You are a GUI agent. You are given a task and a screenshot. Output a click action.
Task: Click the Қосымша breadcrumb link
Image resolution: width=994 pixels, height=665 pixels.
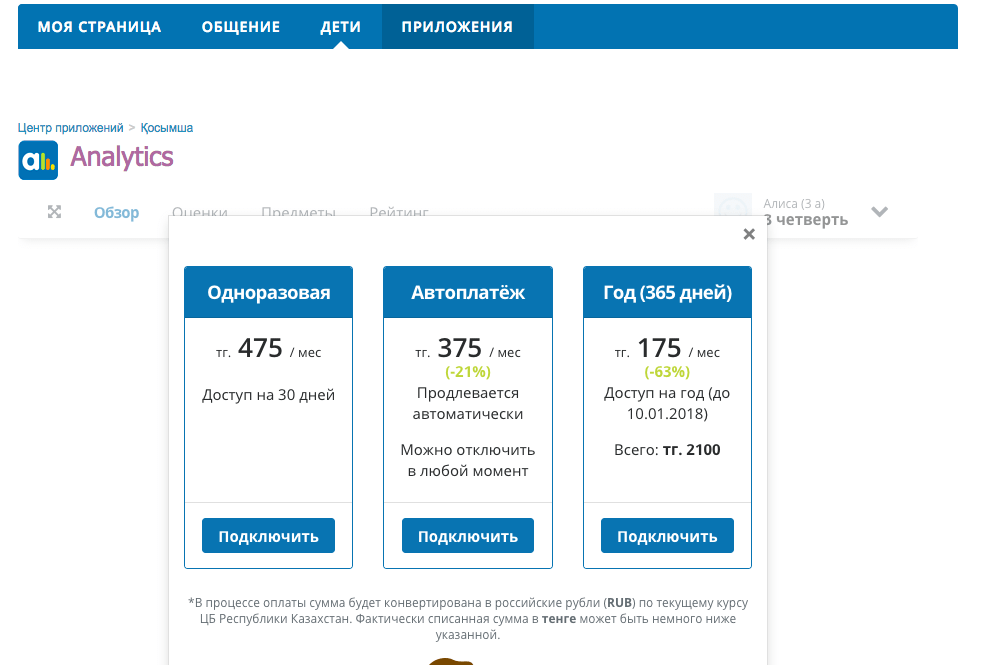[167, 128]
